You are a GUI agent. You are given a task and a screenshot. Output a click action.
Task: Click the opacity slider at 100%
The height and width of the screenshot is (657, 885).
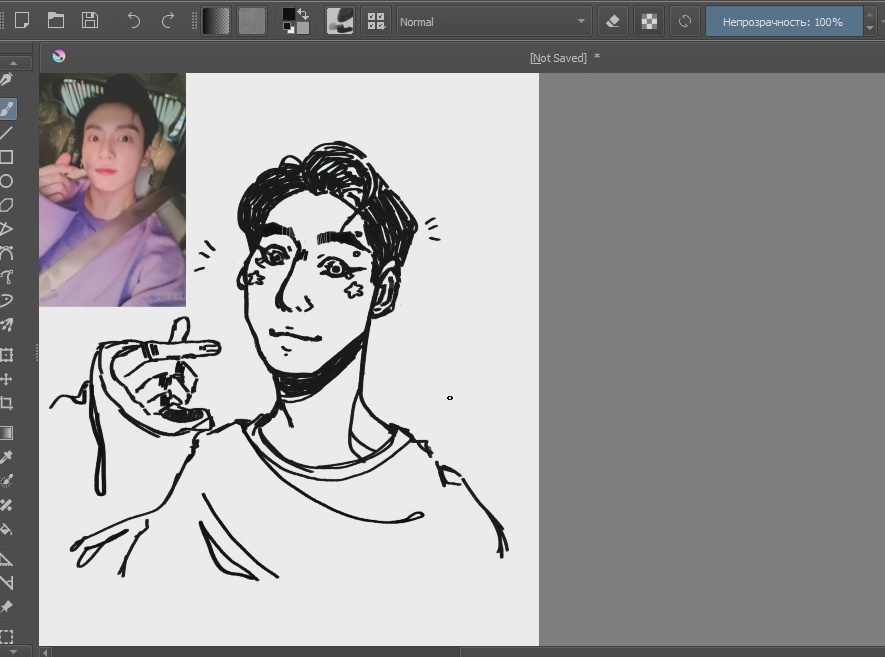click(x=783, y=21)
